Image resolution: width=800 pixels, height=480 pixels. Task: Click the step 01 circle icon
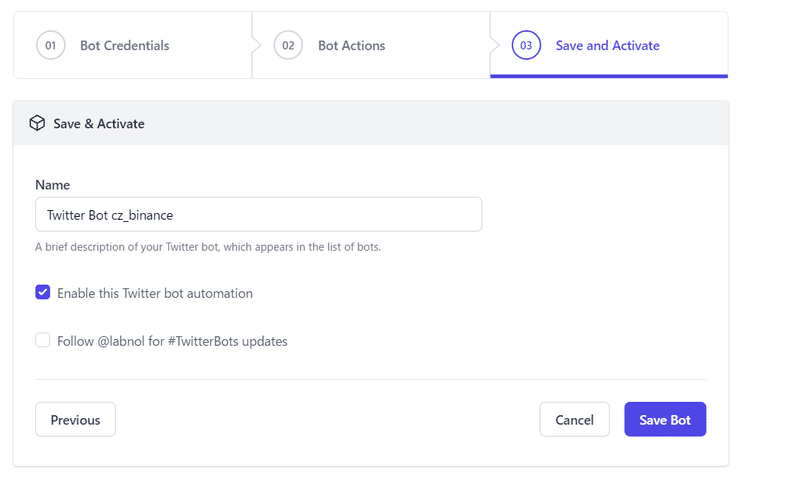tap(51, 45)
